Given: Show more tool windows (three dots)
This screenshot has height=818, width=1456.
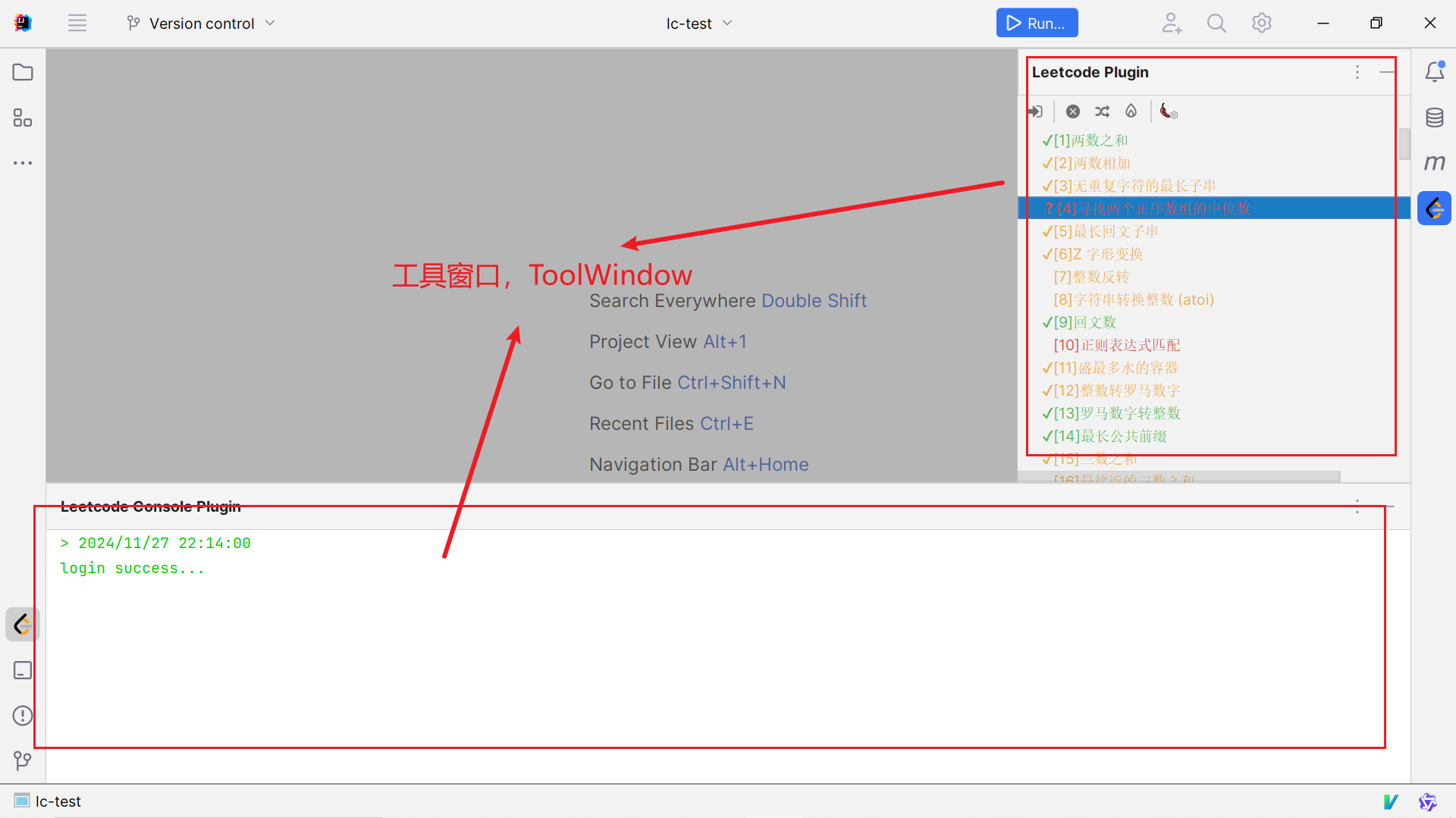Looking at the screenshot, I should 23,163.
